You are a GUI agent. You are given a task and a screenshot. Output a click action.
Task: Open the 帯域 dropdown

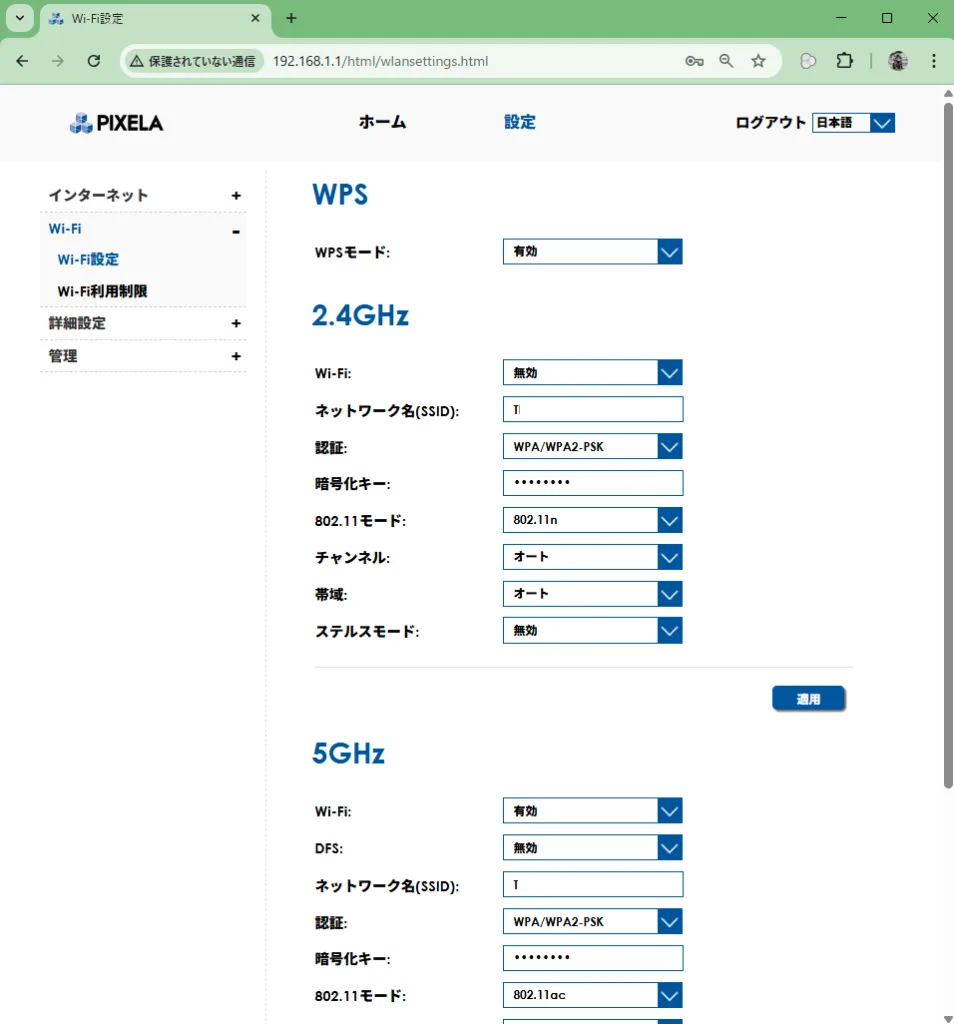tap(592, 594)
